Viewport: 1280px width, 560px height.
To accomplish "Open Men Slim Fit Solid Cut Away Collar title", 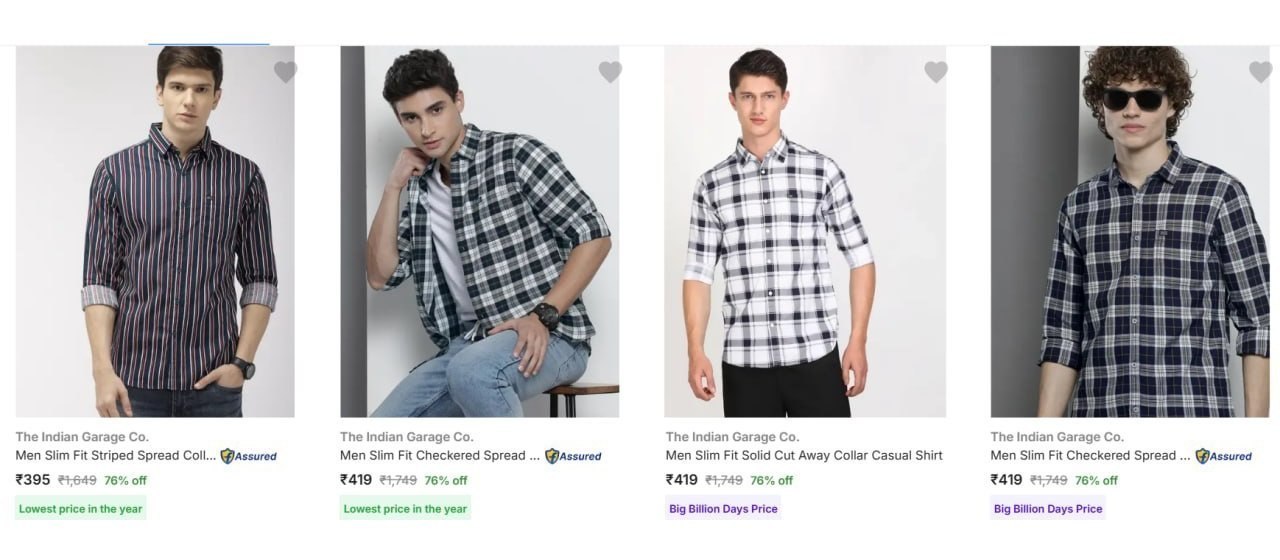I will (x=804, y=455).
